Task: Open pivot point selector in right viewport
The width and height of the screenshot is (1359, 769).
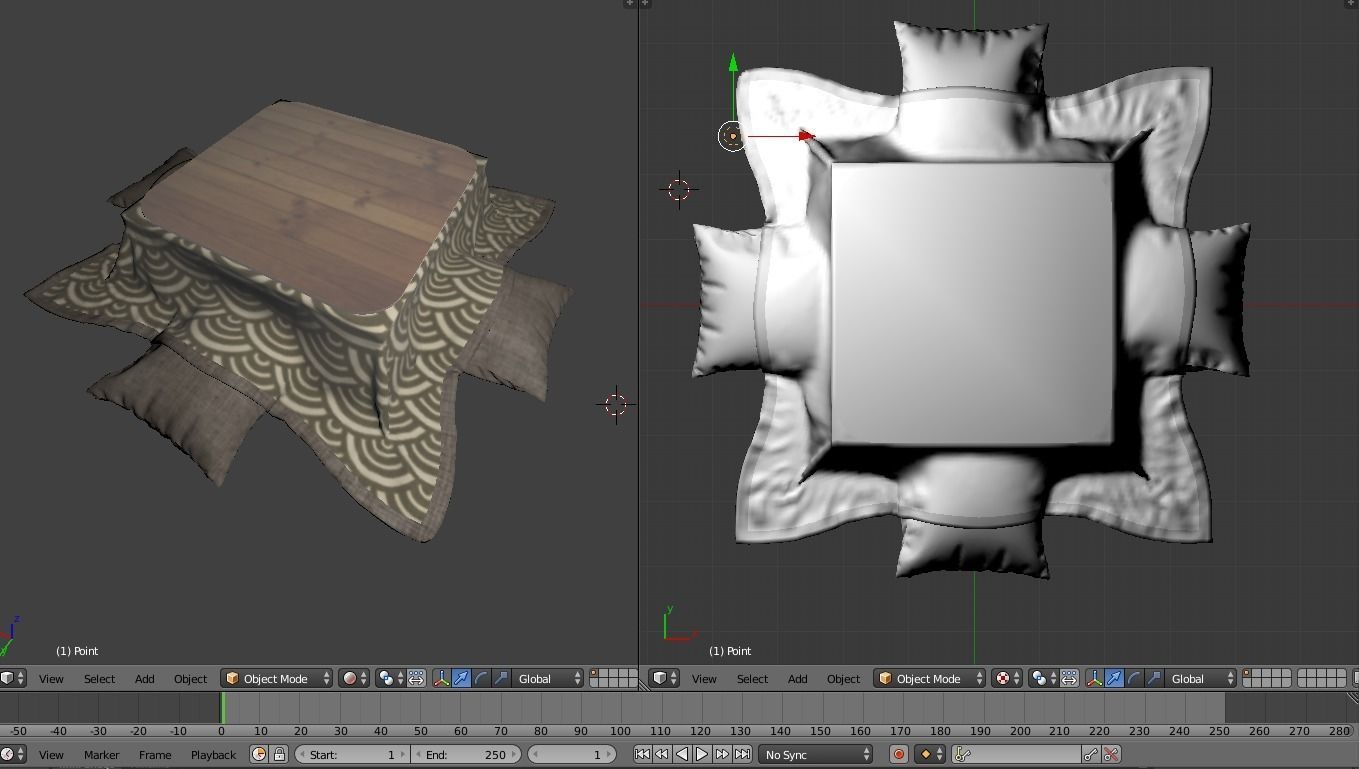Action: pos(1043,678)
